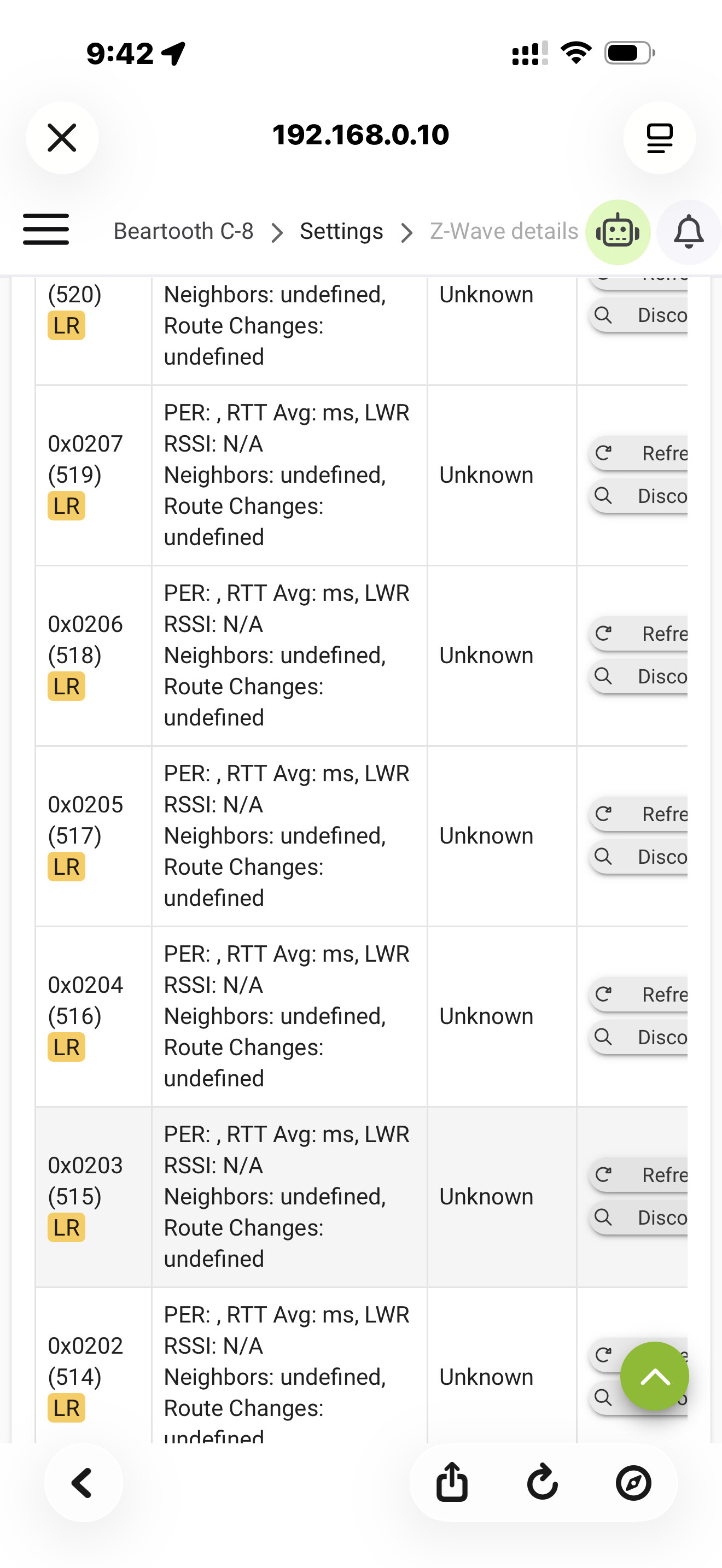Close the in-app browser with X
Viewport: 722px width, 1568px height.
62,138
